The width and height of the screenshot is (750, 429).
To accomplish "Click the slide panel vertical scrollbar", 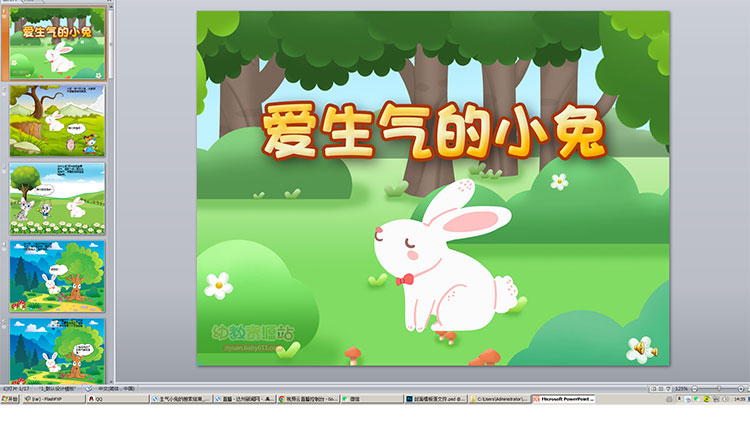I will click(x=110, y=43).
